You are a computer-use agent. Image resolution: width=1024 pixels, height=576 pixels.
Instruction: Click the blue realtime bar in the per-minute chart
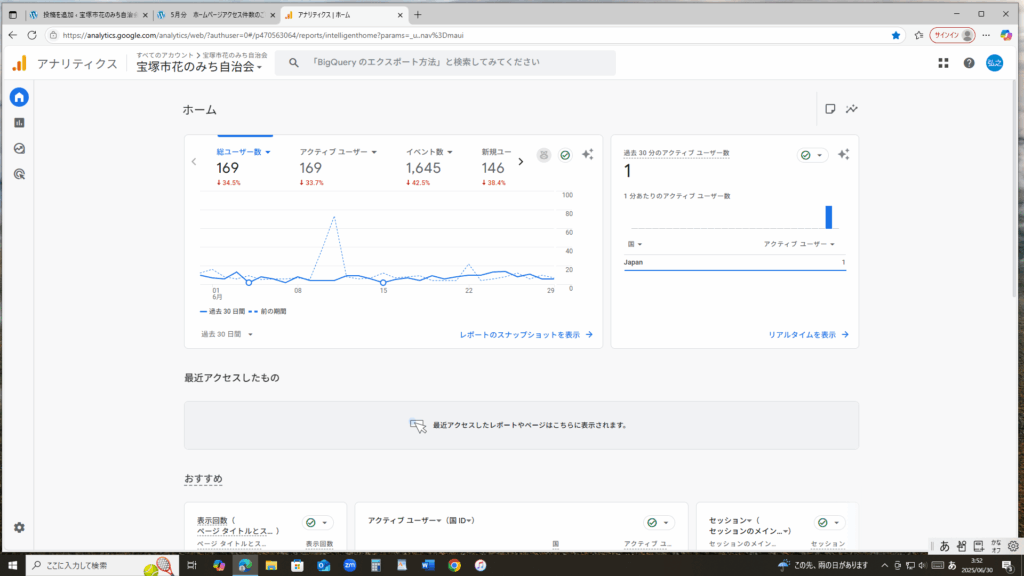(829, 217)
